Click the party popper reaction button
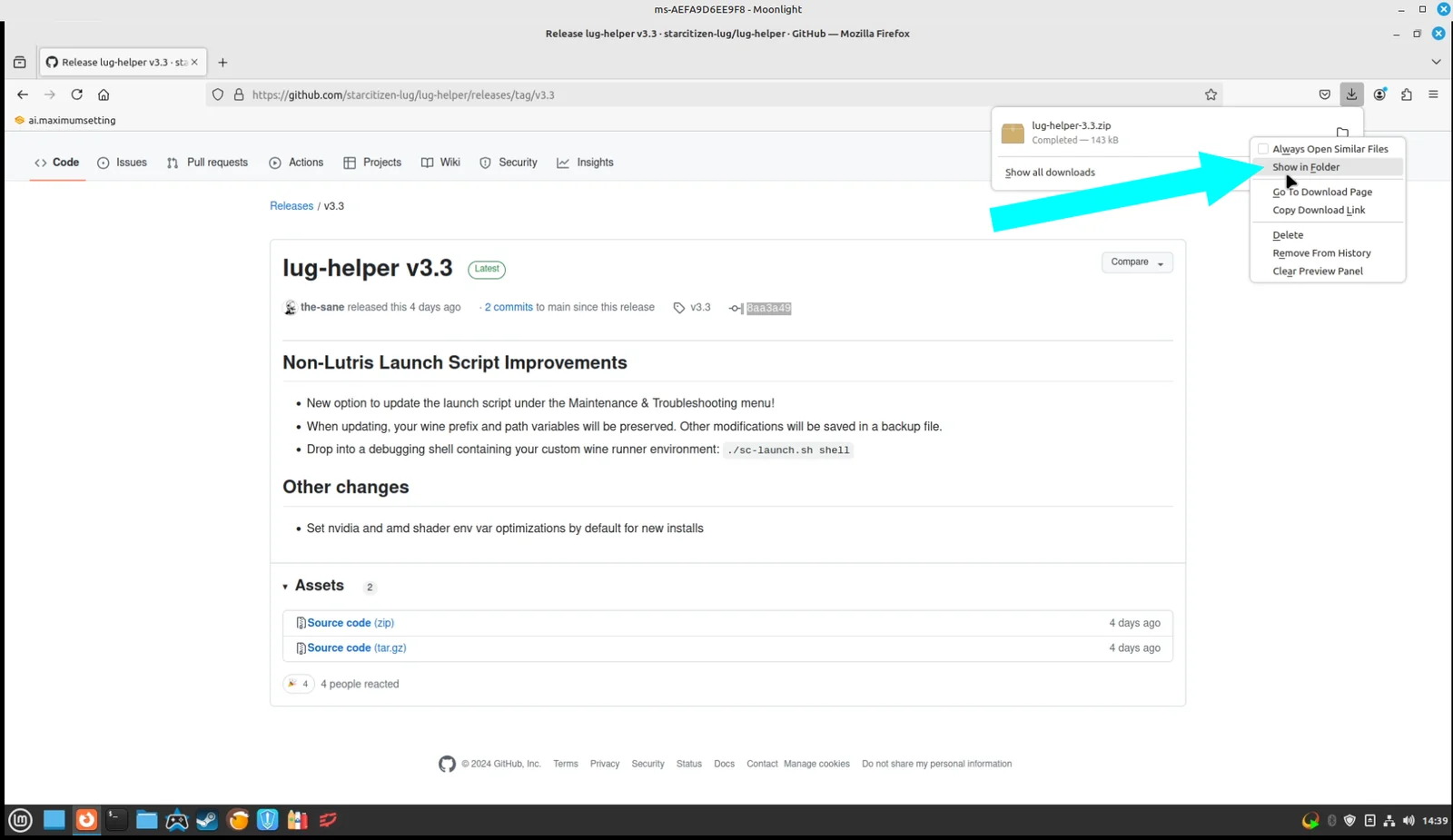Screen dimensions: 1453x840 298,684
